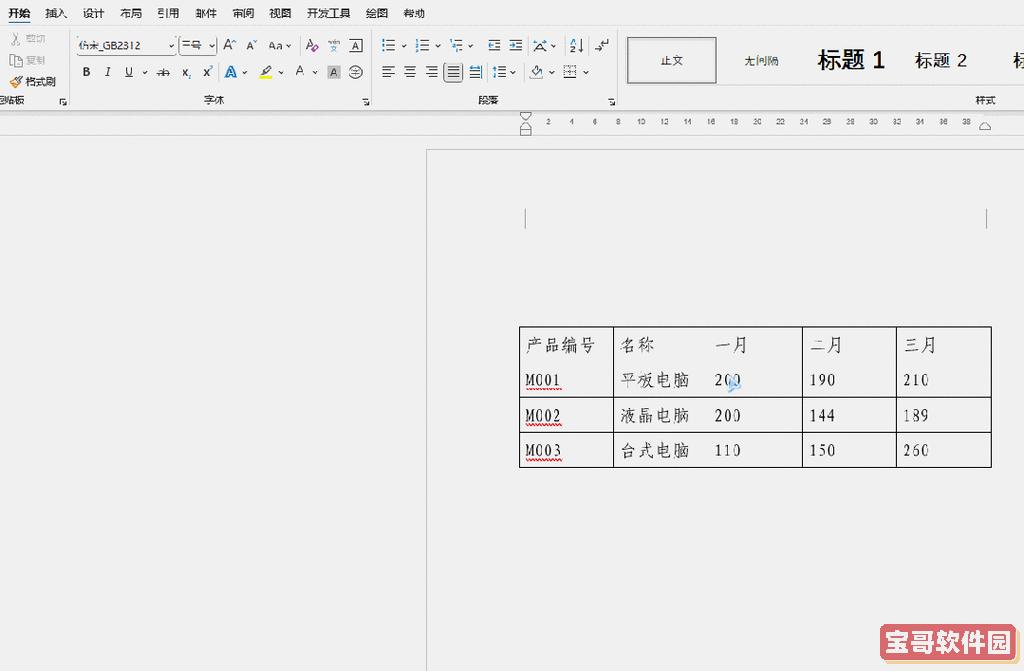Click the font color A icon
Screen dimensions: 1024x671
coord(300,72)
